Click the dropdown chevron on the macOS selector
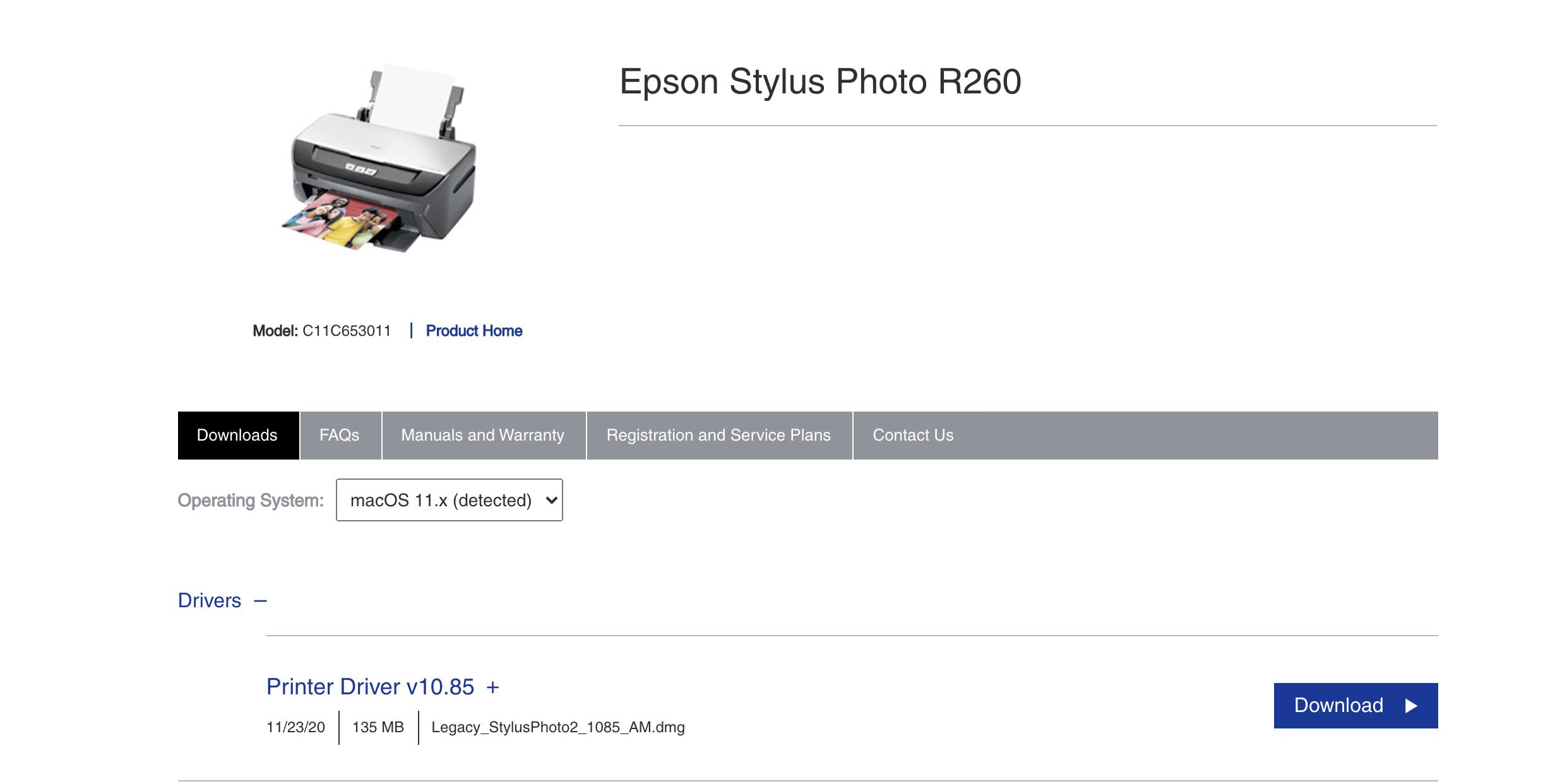The image size is (1567, 784). point(550,500)
